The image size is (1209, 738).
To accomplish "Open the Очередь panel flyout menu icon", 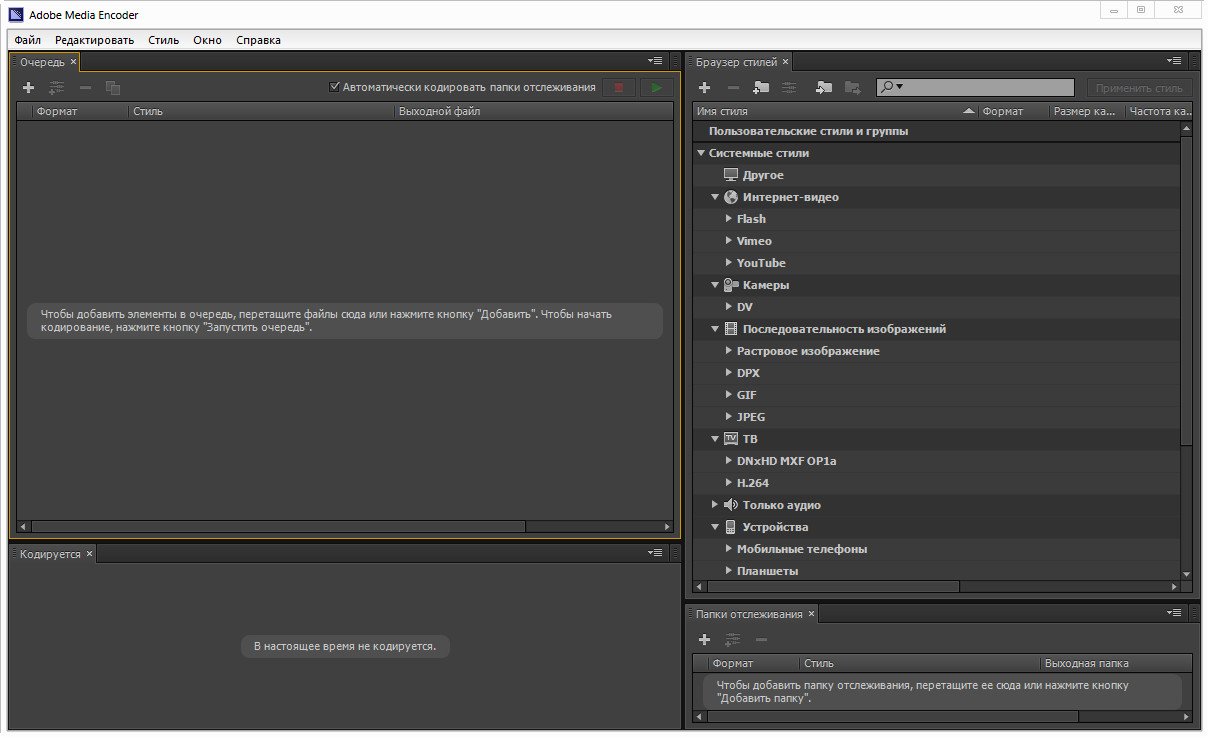I will pos(655,62).
